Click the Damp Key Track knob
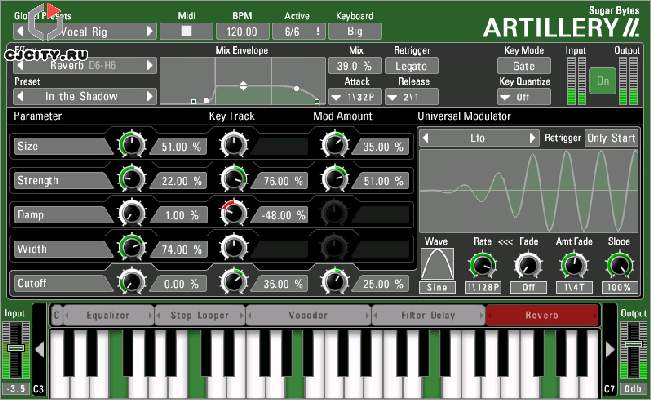This screenshot has width=651, height=400. pos(233,213)
